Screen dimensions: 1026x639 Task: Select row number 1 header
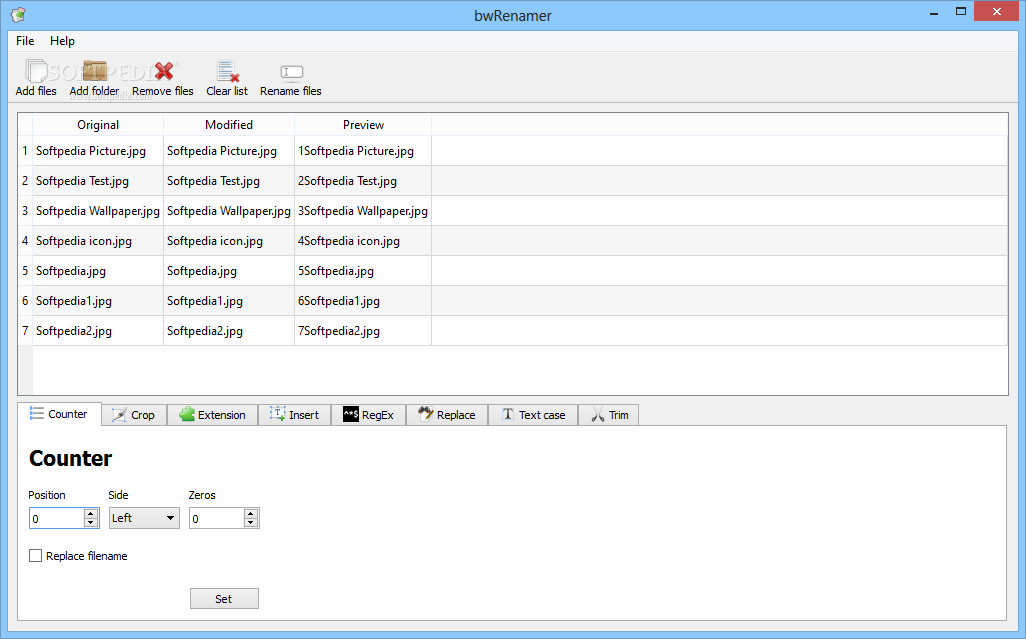click(x=25, y=151)
